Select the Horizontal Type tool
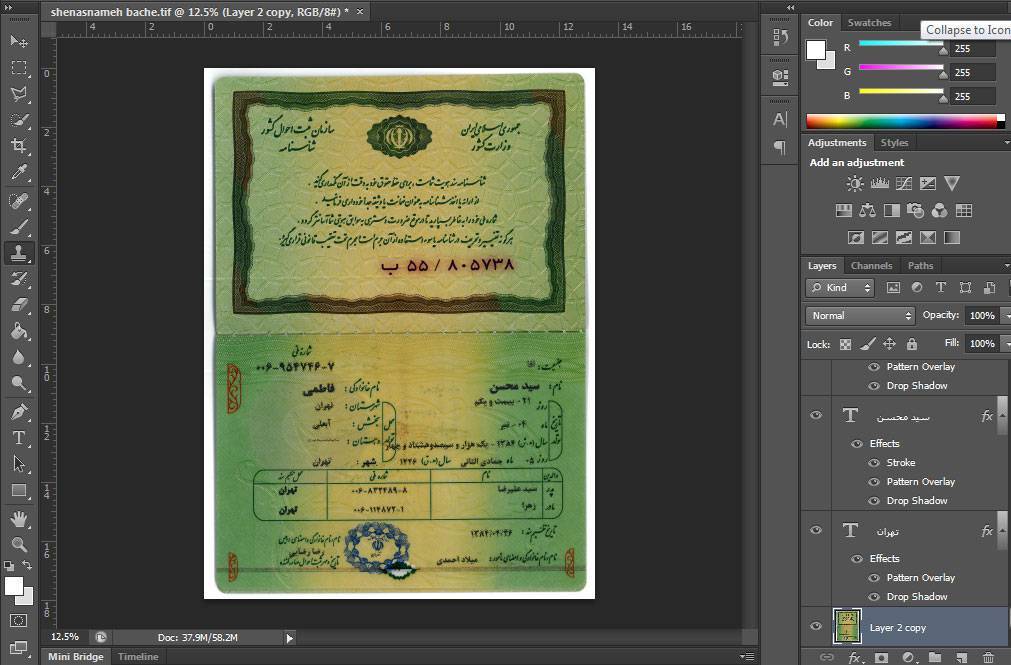This screenshot has height=665, width=1011. pyautogui.click(x=19, y=438)
